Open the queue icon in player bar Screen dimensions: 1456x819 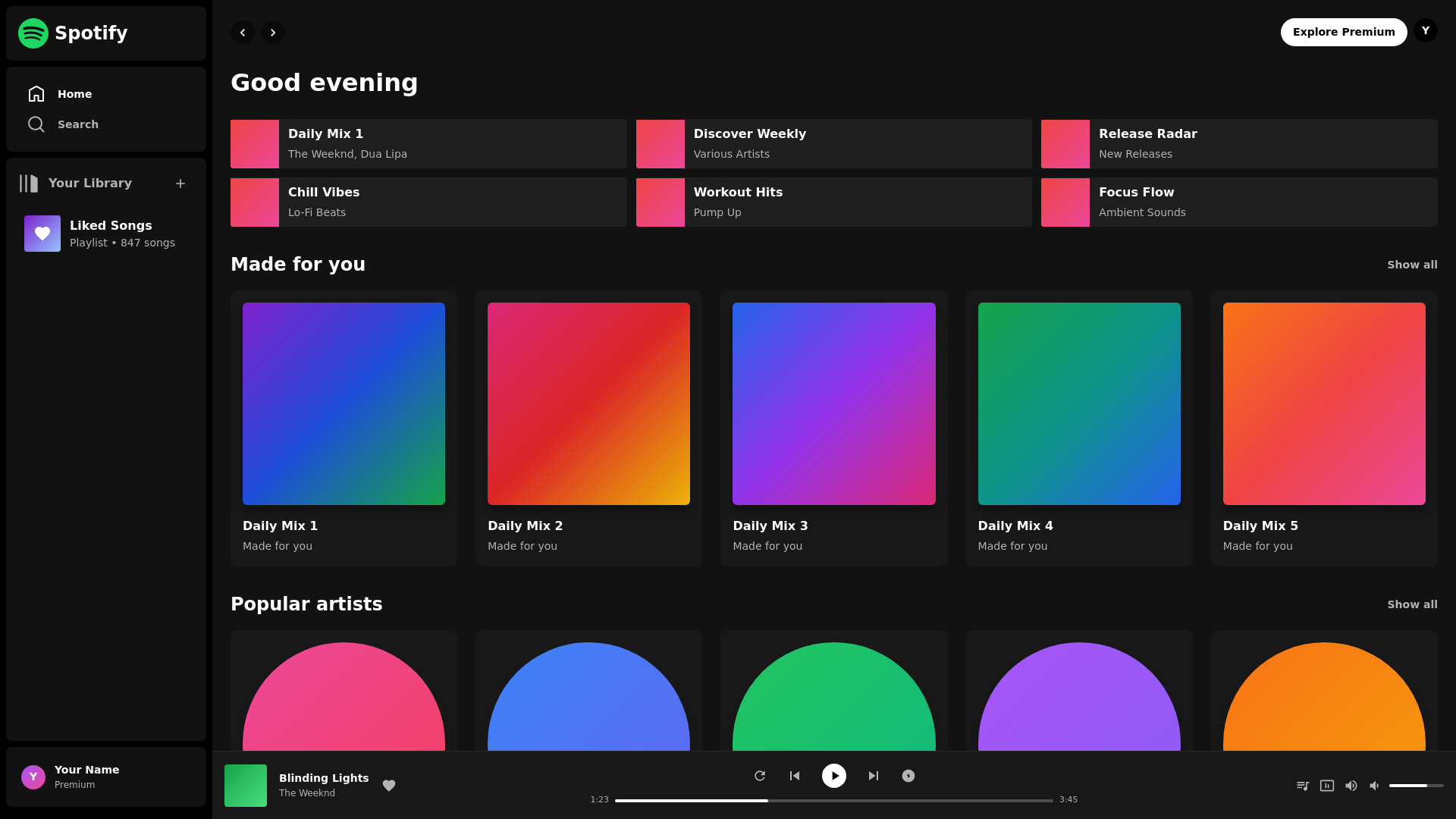pos(1303,786)
